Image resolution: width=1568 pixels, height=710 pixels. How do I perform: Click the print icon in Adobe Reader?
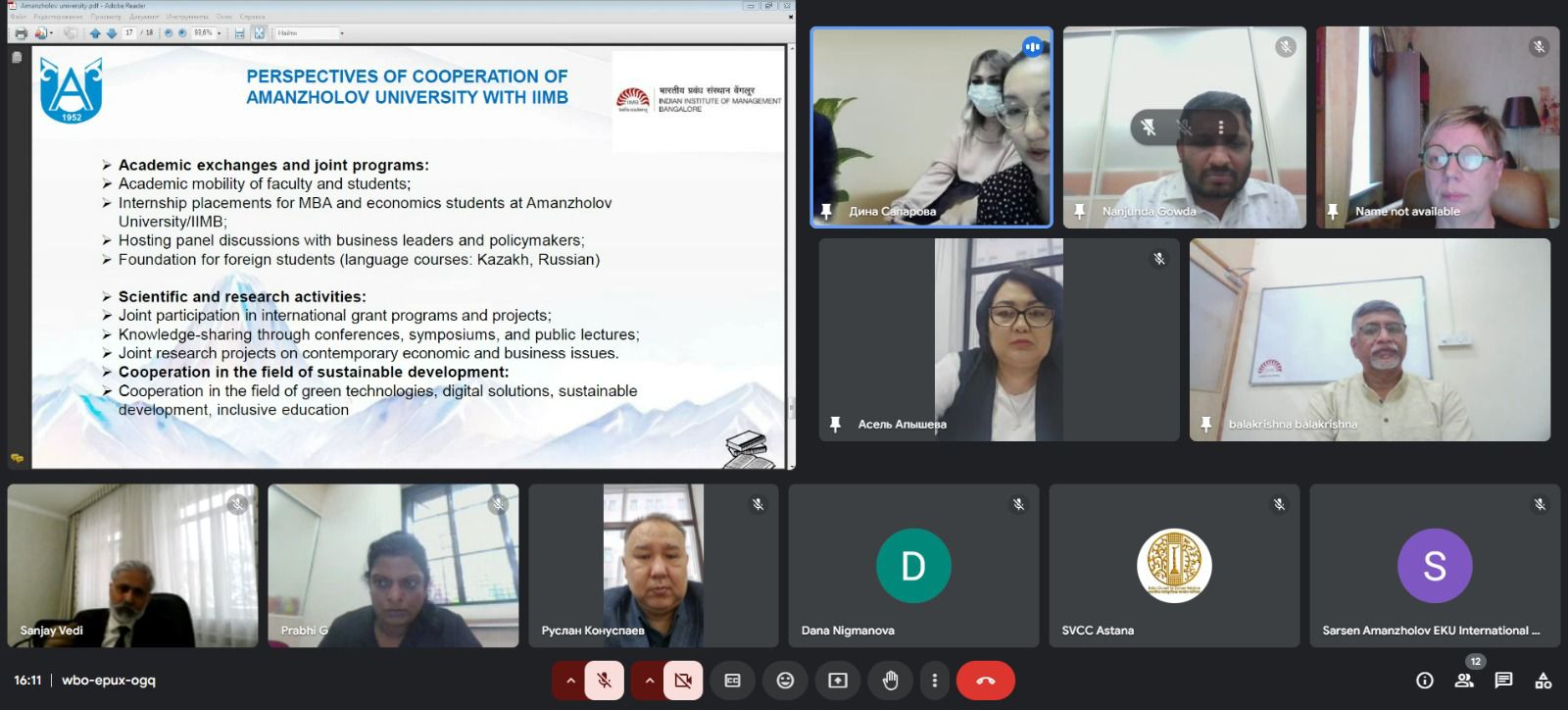point(21,33)
